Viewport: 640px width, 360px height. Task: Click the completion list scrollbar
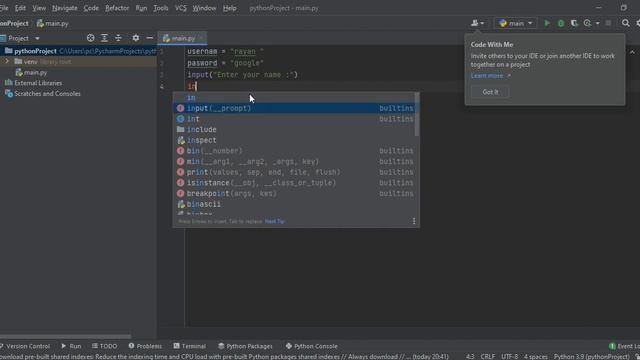(x=417, y=114)
